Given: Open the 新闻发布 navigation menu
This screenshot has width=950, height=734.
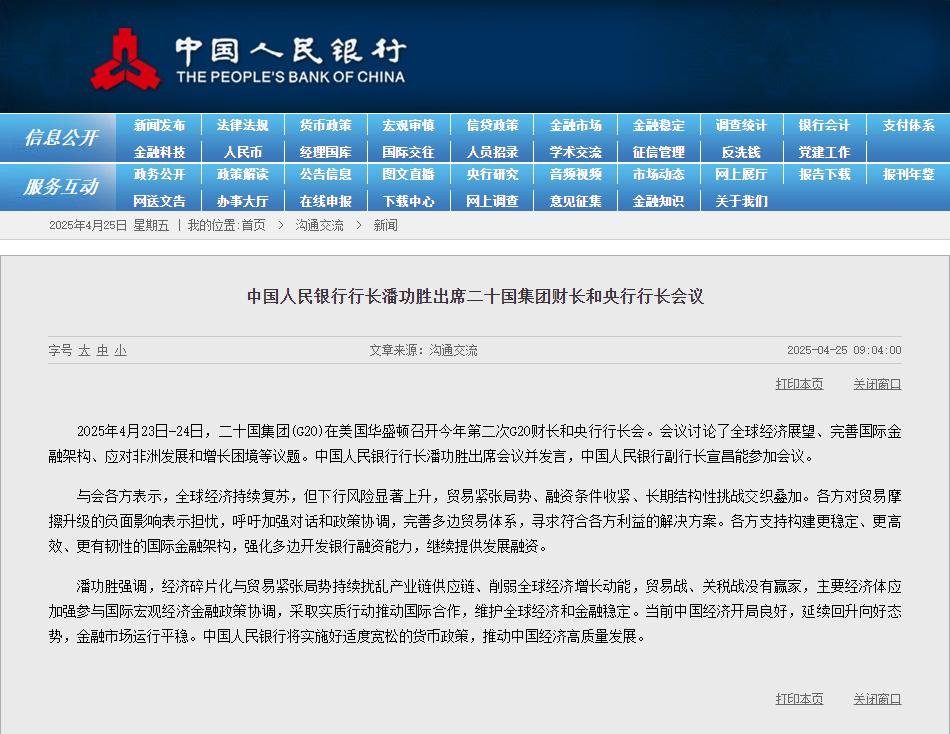Looking at the screenshot, I should [x=160, y=125].
